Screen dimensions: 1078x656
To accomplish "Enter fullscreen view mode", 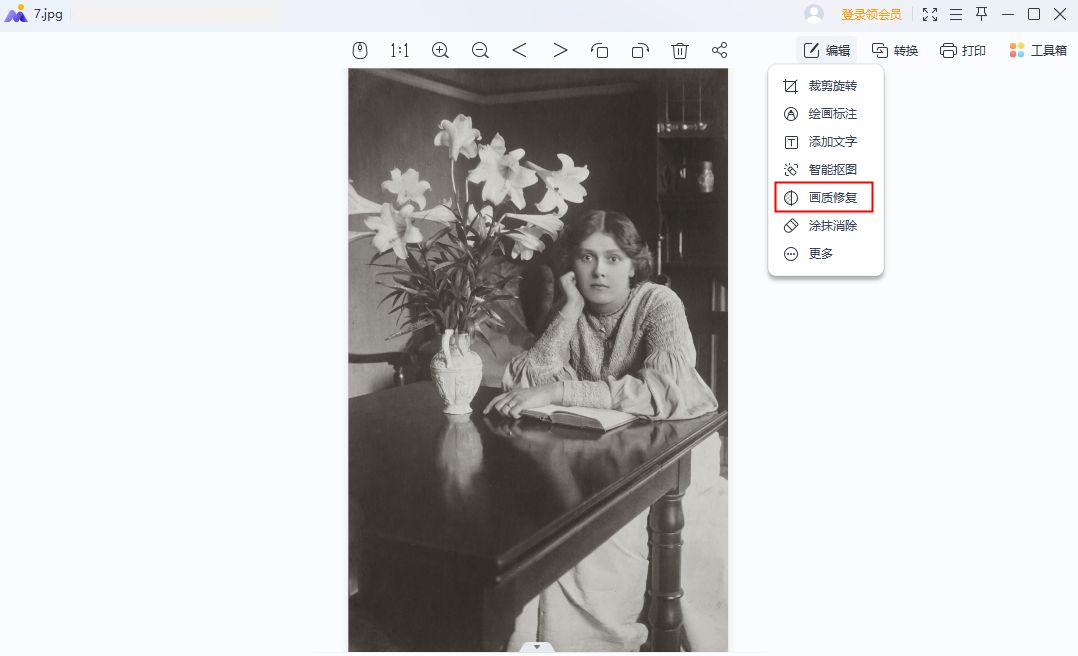I will point(930,14).
